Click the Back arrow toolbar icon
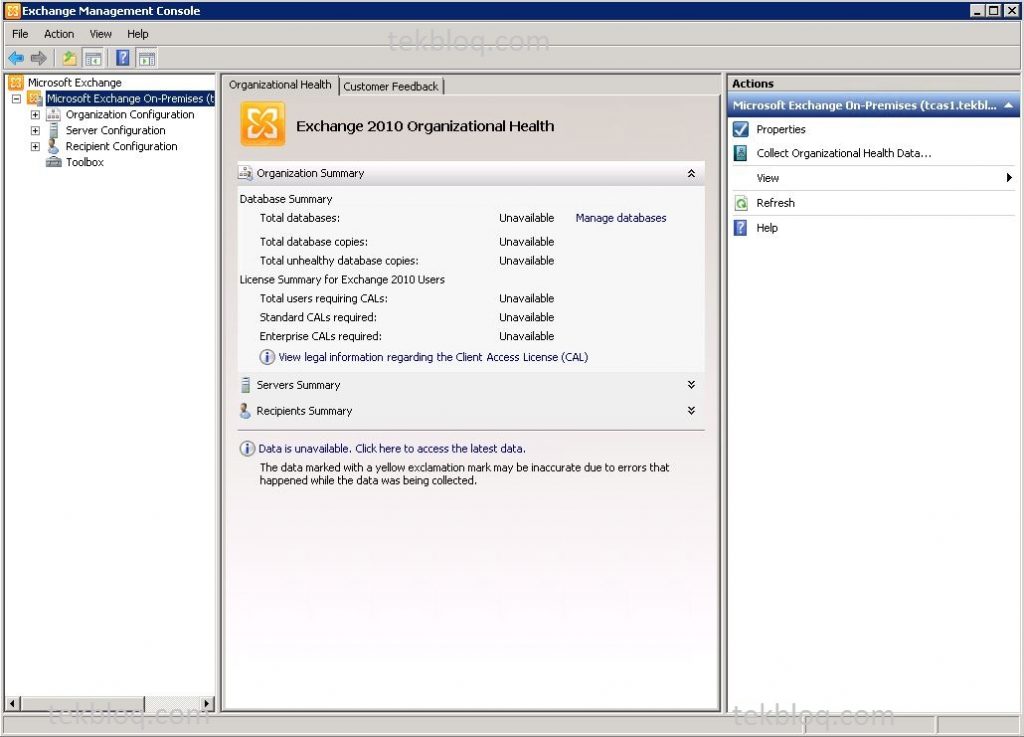Screen dimensions: 1024x737 16,58
